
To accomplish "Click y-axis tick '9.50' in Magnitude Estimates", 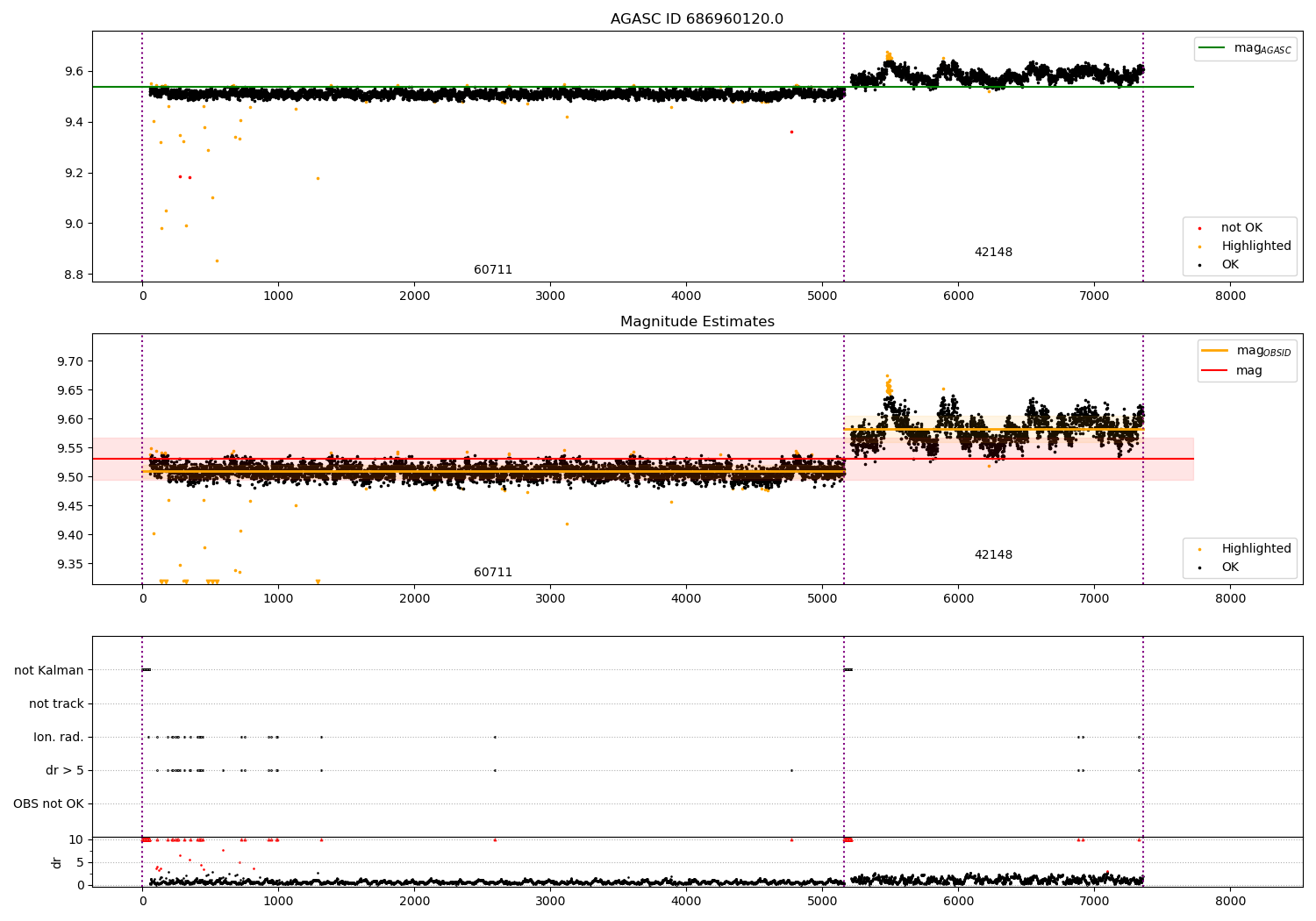I will point(69,478).
